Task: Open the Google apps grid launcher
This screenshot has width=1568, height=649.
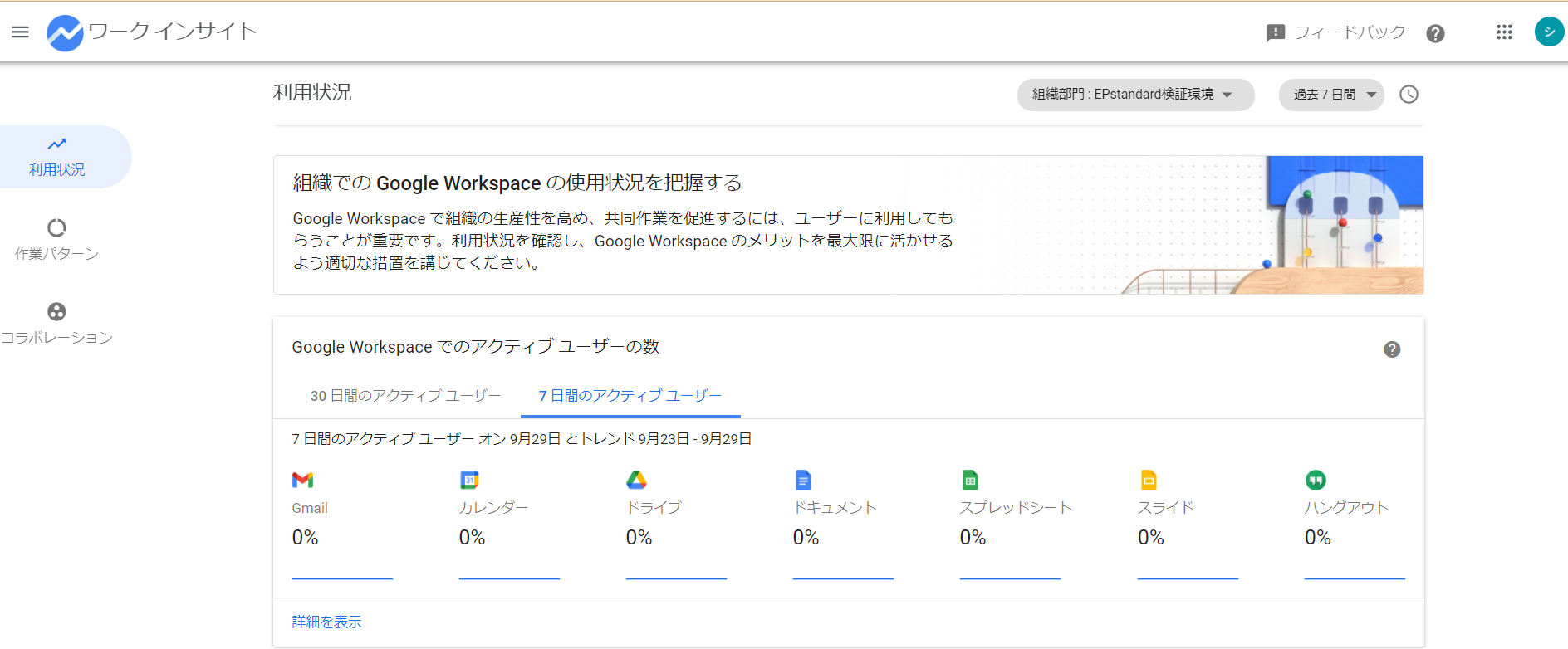Action: [x=1504, y=32]
